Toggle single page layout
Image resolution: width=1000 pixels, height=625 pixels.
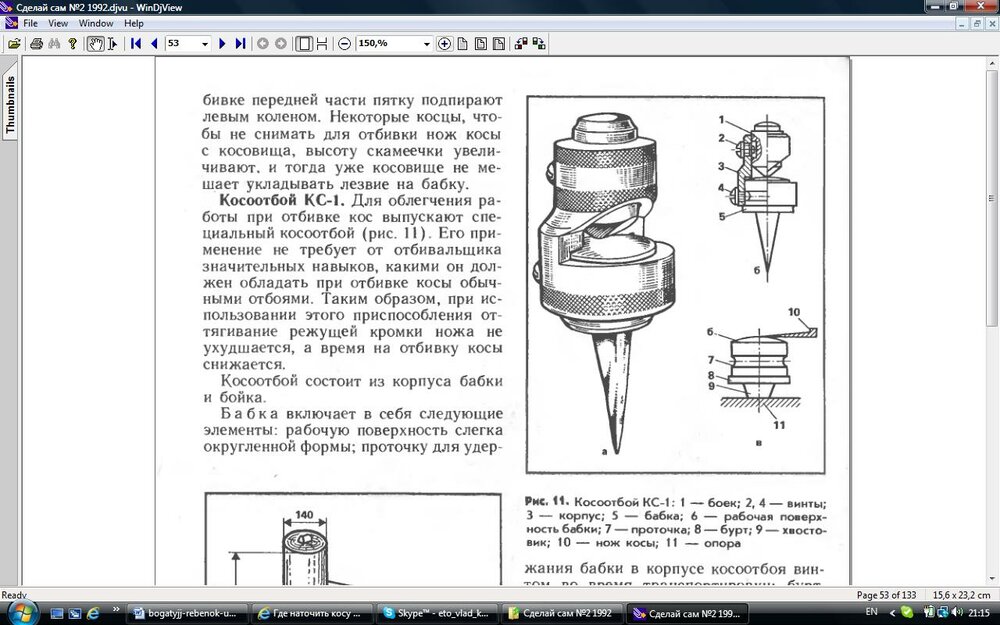pyautogui.click(x=304, y=43)
